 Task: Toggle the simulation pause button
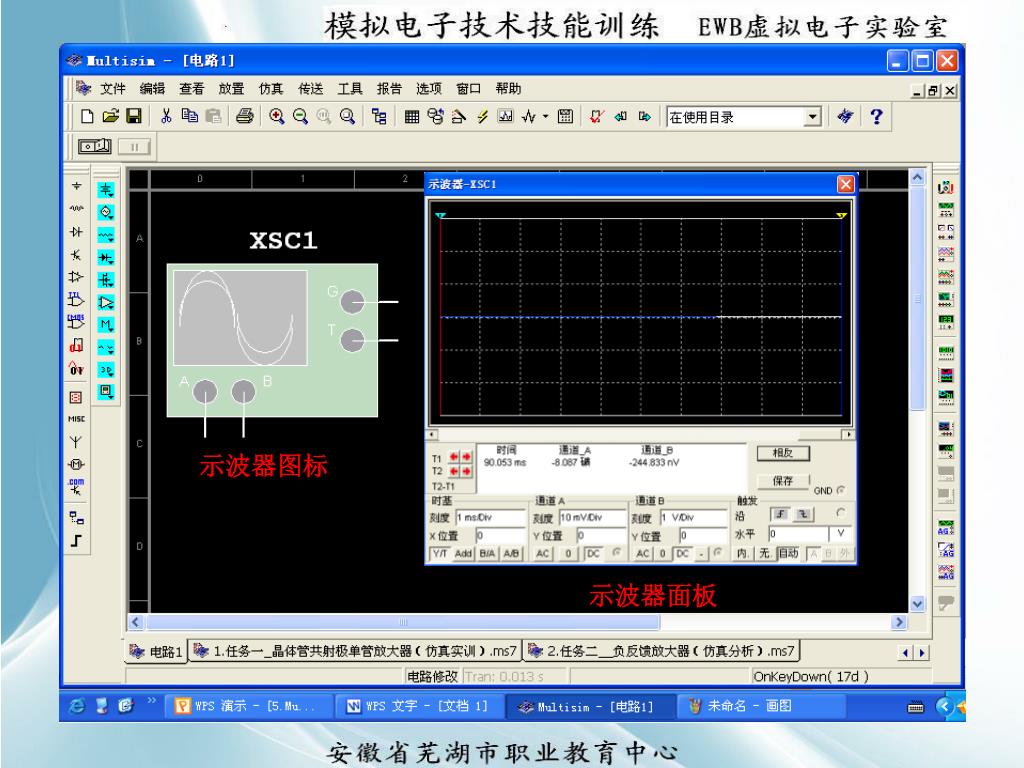134,147
